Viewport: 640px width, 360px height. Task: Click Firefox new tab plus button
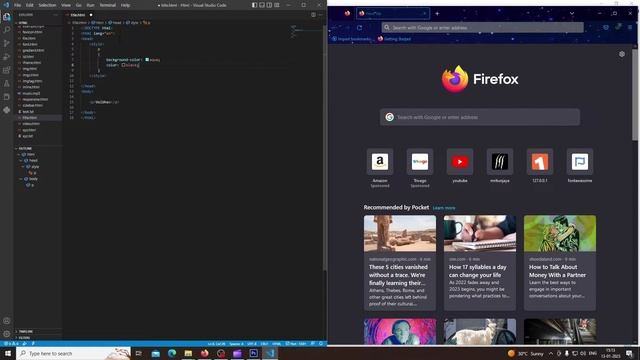click(x=437, y=13)
